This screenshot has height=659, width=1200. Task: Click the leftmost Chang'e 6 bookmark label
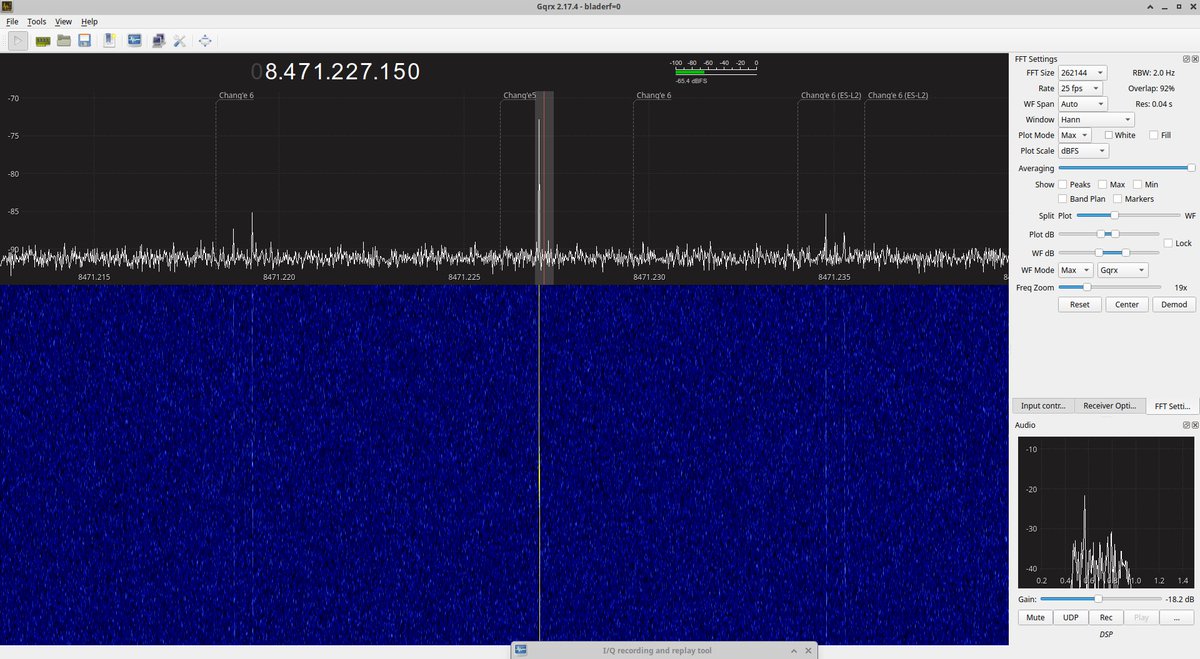(236, 96)
